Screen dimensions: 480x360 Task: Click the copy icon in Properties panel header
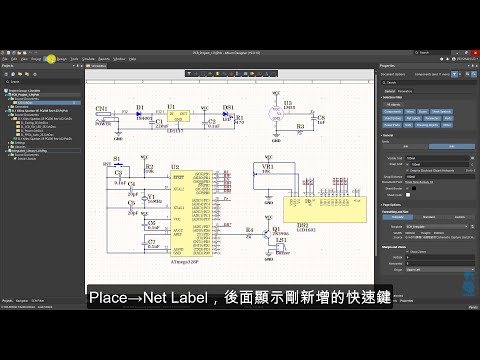tap(467, 74)
